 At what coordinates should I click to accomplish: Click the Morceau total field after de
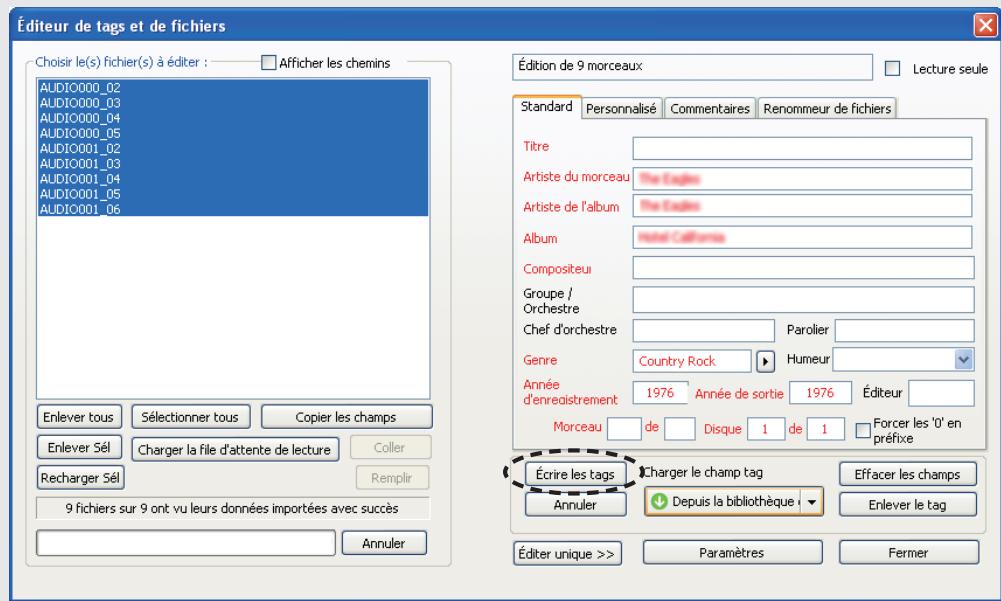point(679,429)
